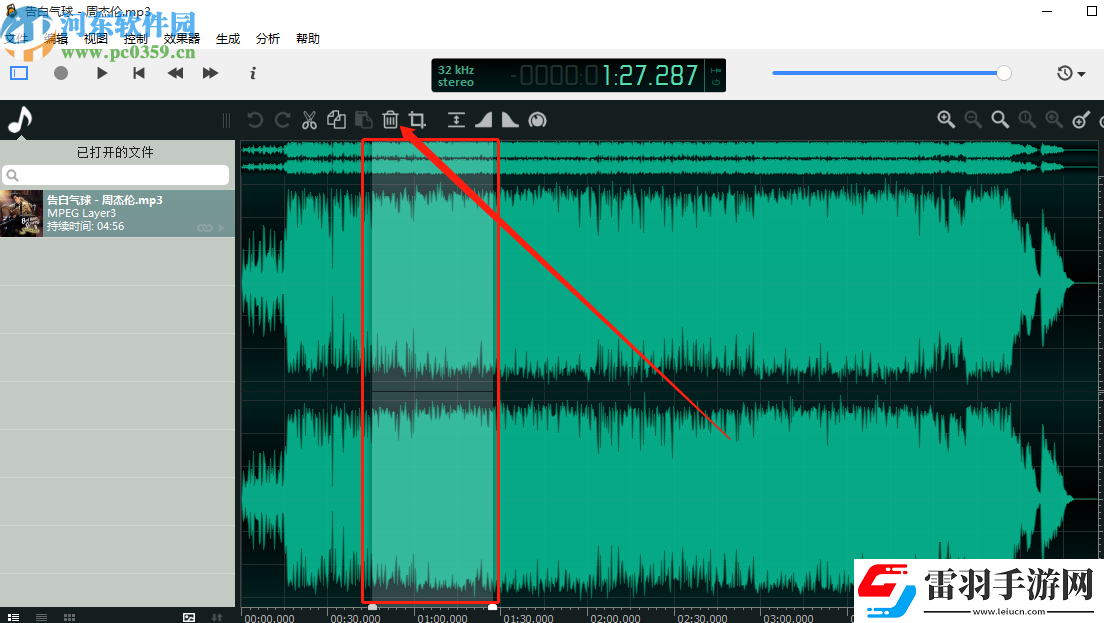Select the Trim tool icon
The width and height of the screenshot is (1104, 623).
coord(417,119)
